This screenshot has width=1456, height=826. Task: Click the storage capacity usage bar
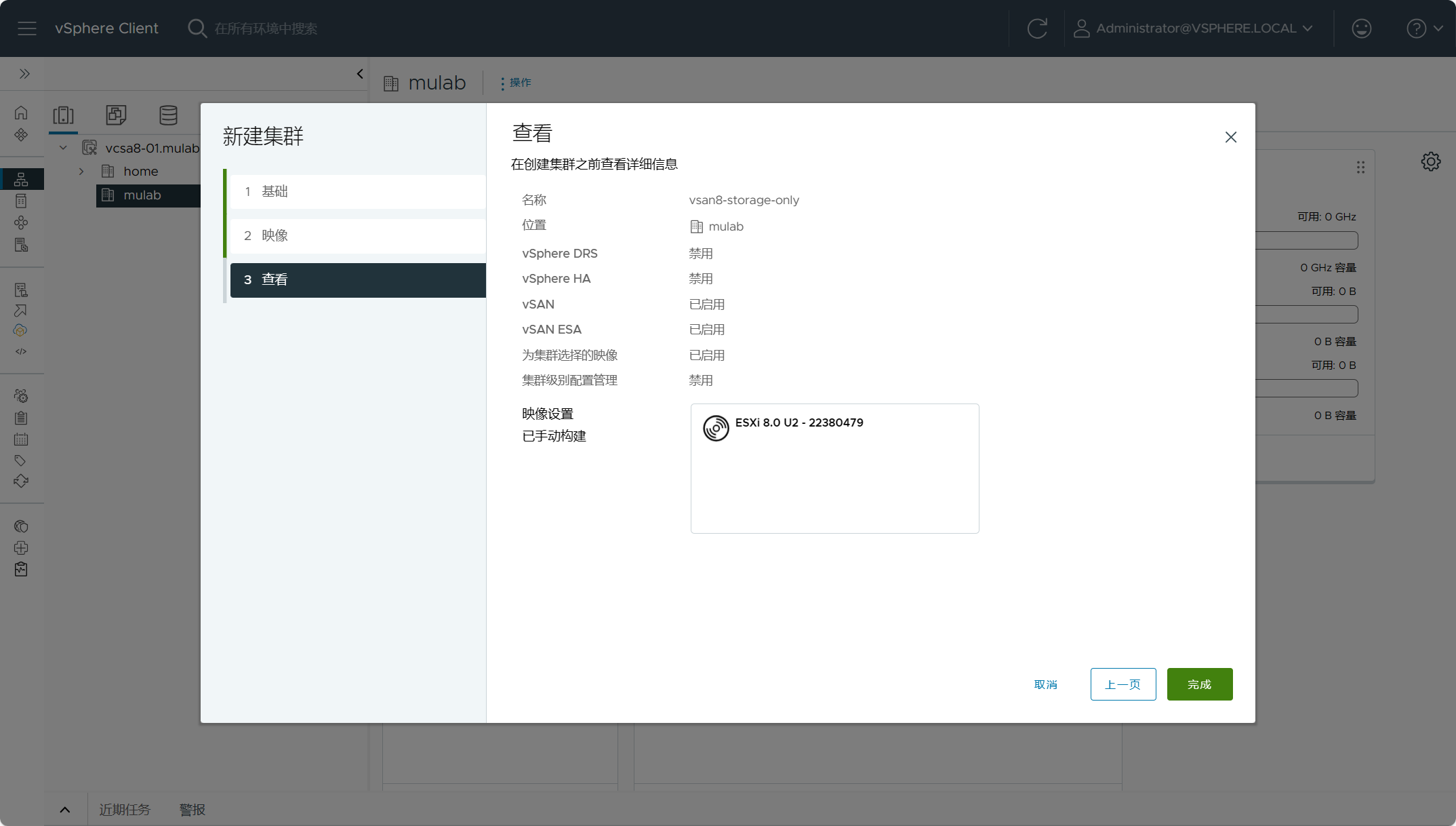[x=1306, y=388]
